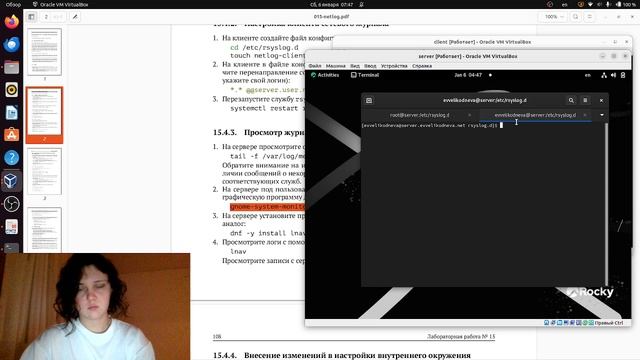Viewport: 640px width, 360px height.
Task: Click the highlighted gnome-system-monitor text in PDF
Action: (x=267, y=207)
